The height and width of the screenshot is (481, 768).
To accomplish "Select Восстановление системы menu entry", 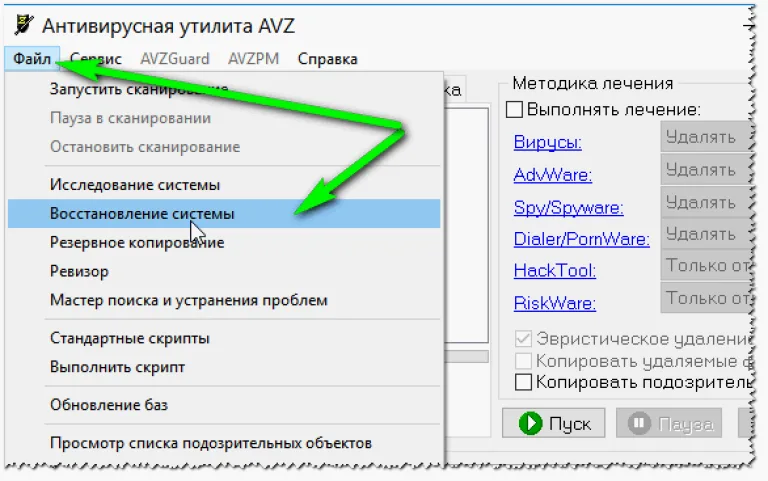I will [x=224, y=214].
